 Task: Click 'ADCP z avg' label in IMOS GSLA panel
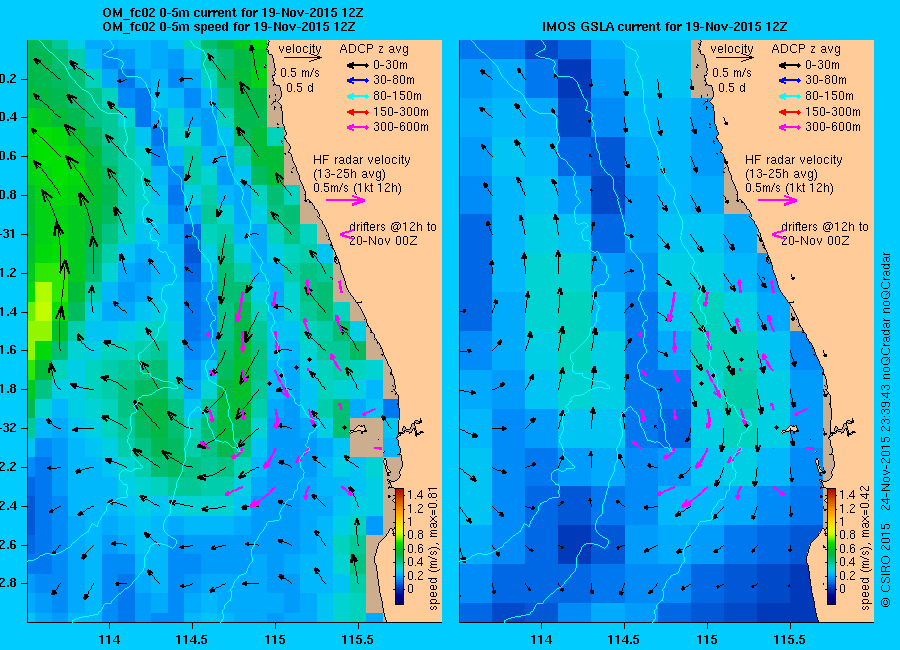tap(806, 49)
